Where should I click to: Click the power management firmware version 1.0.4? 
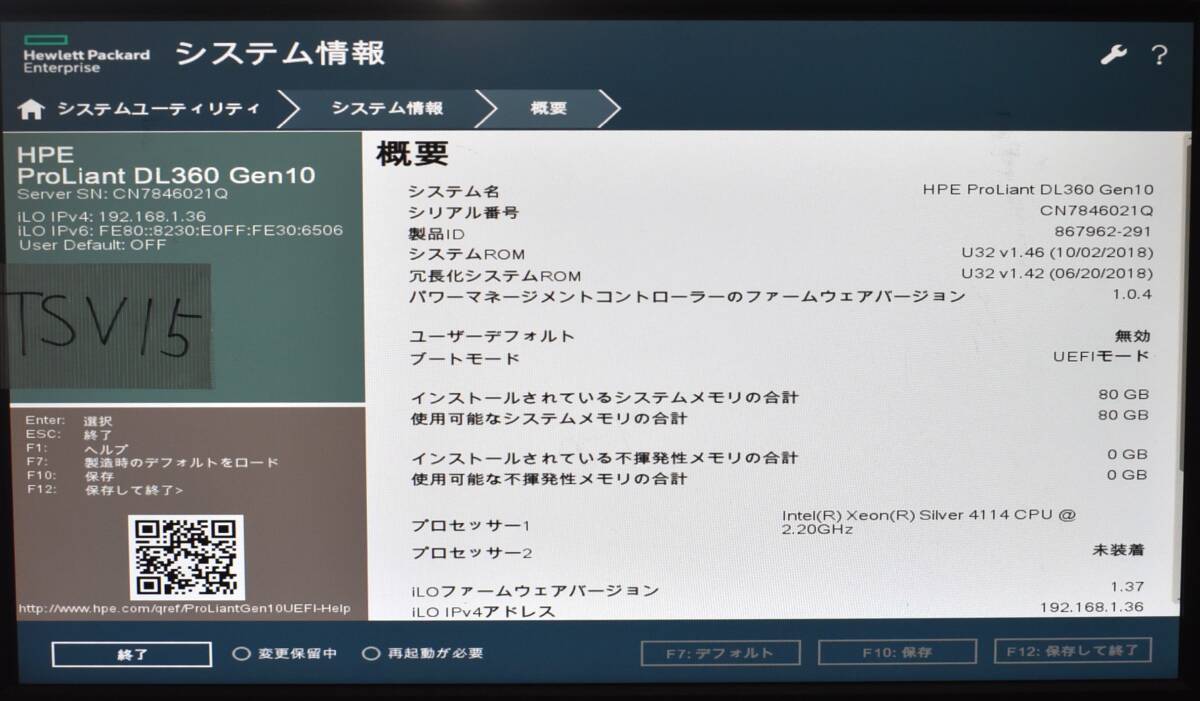(1132, 294)
